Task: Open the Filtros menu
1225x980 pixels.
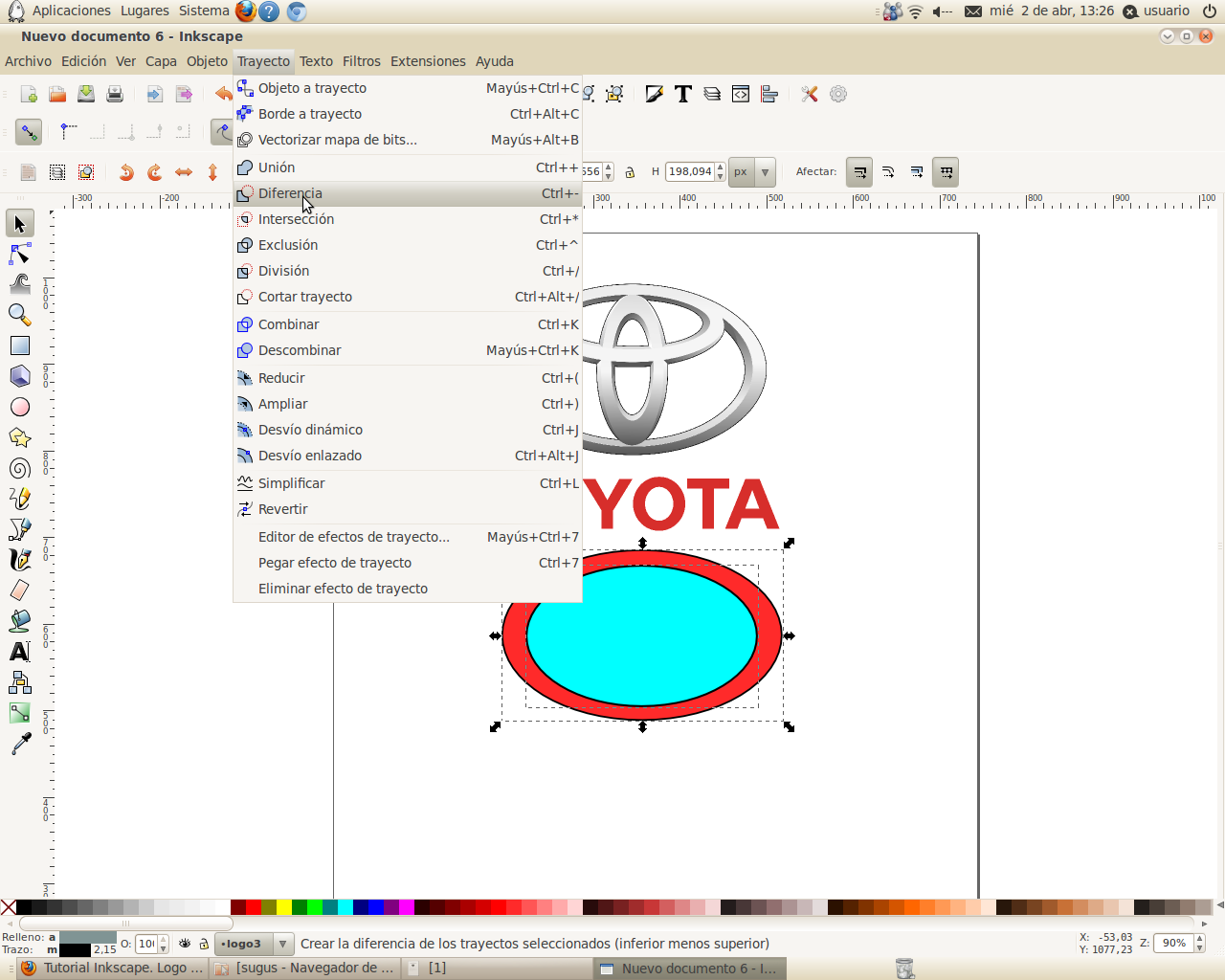Action: (362, 61)
